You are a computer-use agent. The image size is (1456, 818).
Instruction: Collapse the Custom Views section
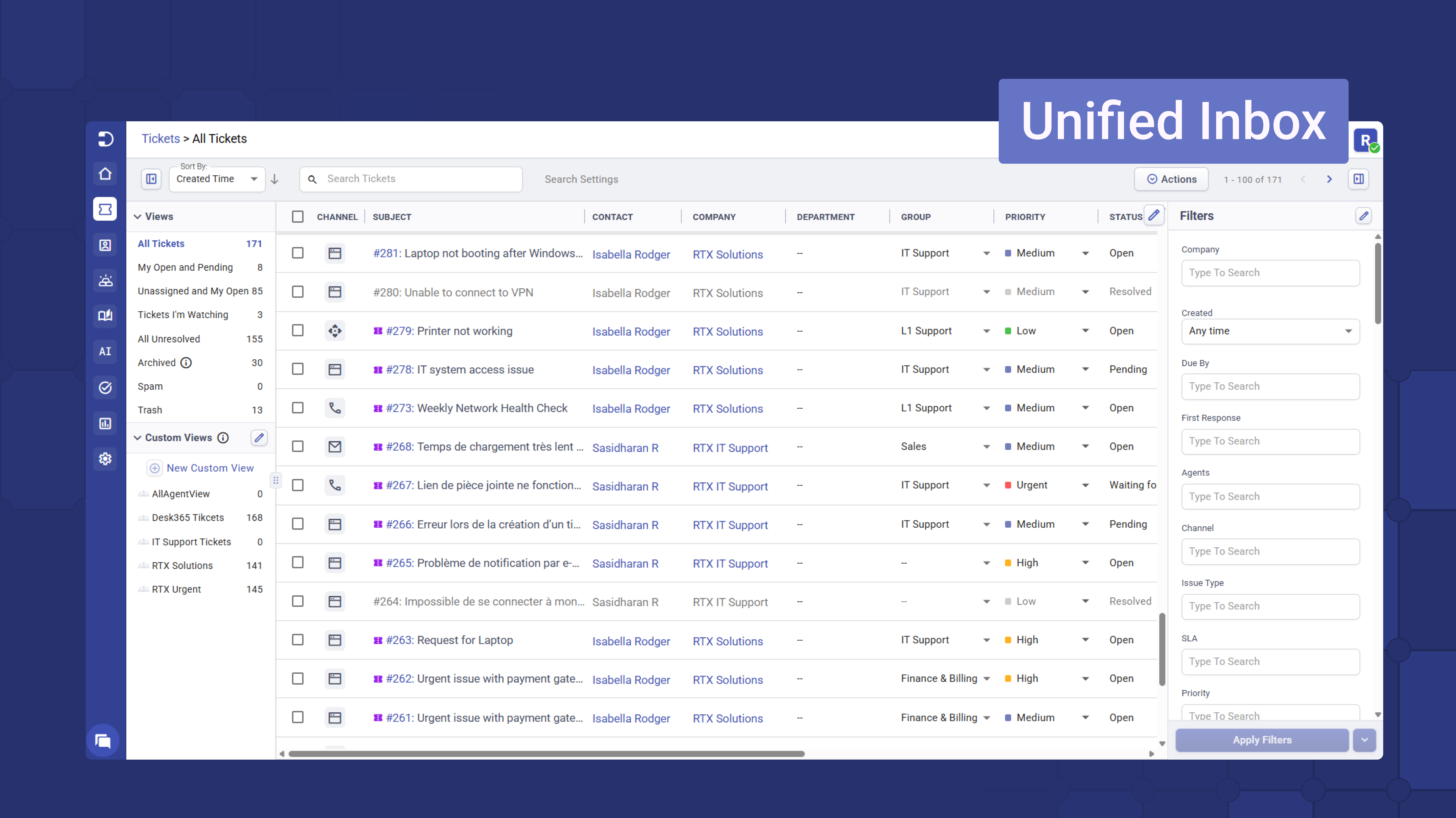137,438
